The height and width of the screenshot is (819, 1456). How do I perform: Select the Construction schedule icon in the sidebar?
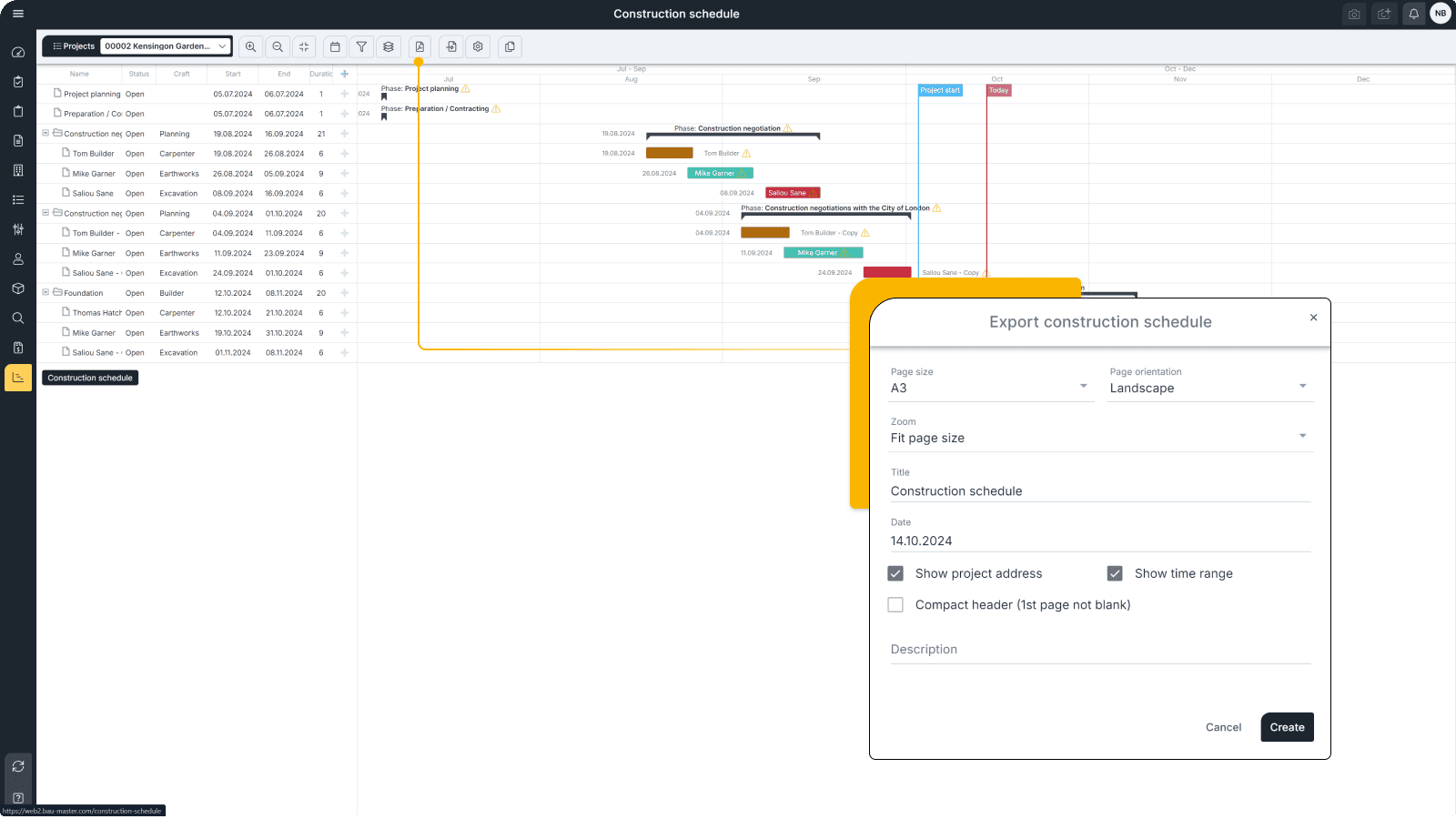18,377
